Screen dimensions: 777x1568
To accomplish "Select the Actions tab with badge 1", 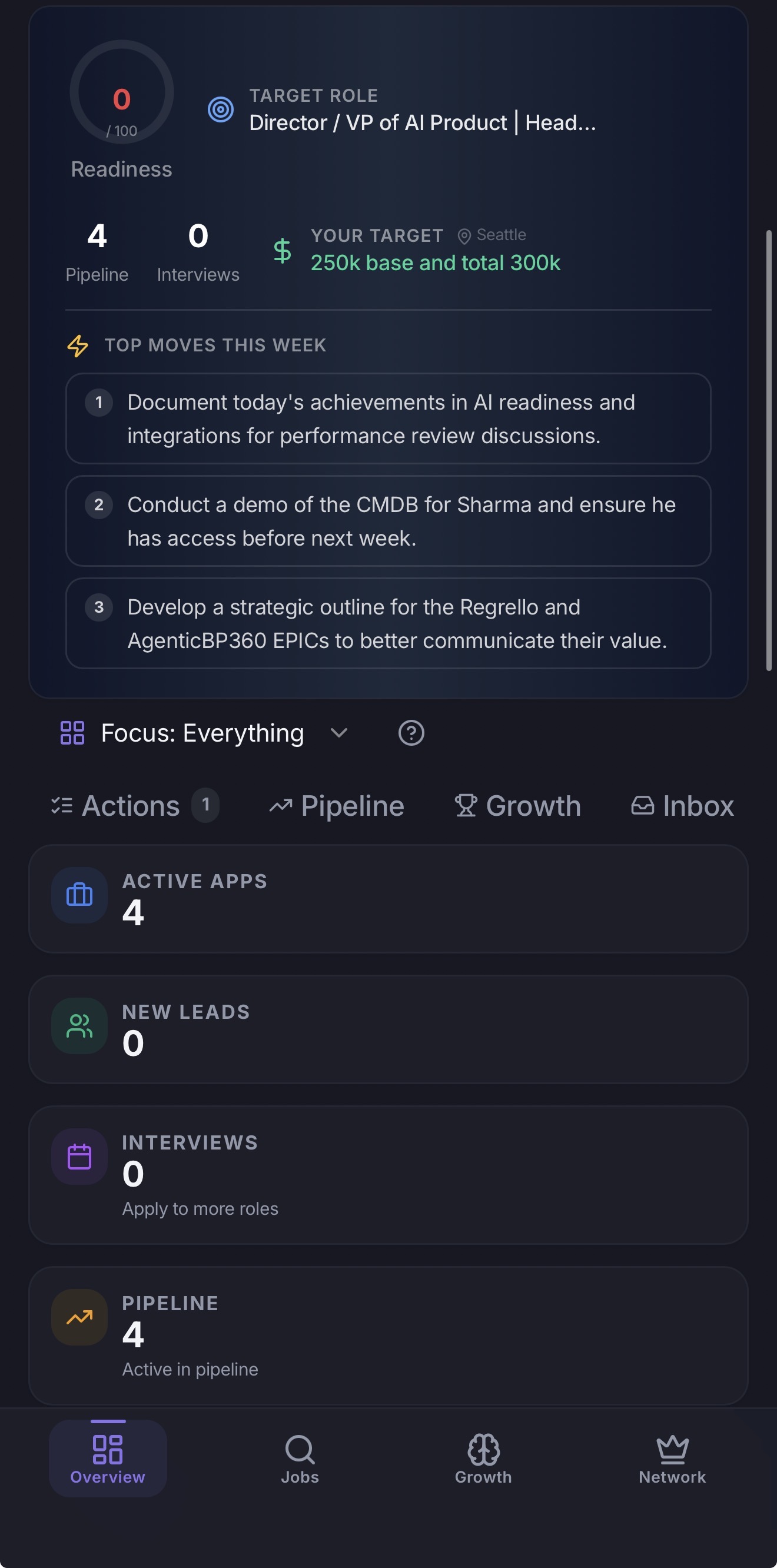I will coord(130,805).
